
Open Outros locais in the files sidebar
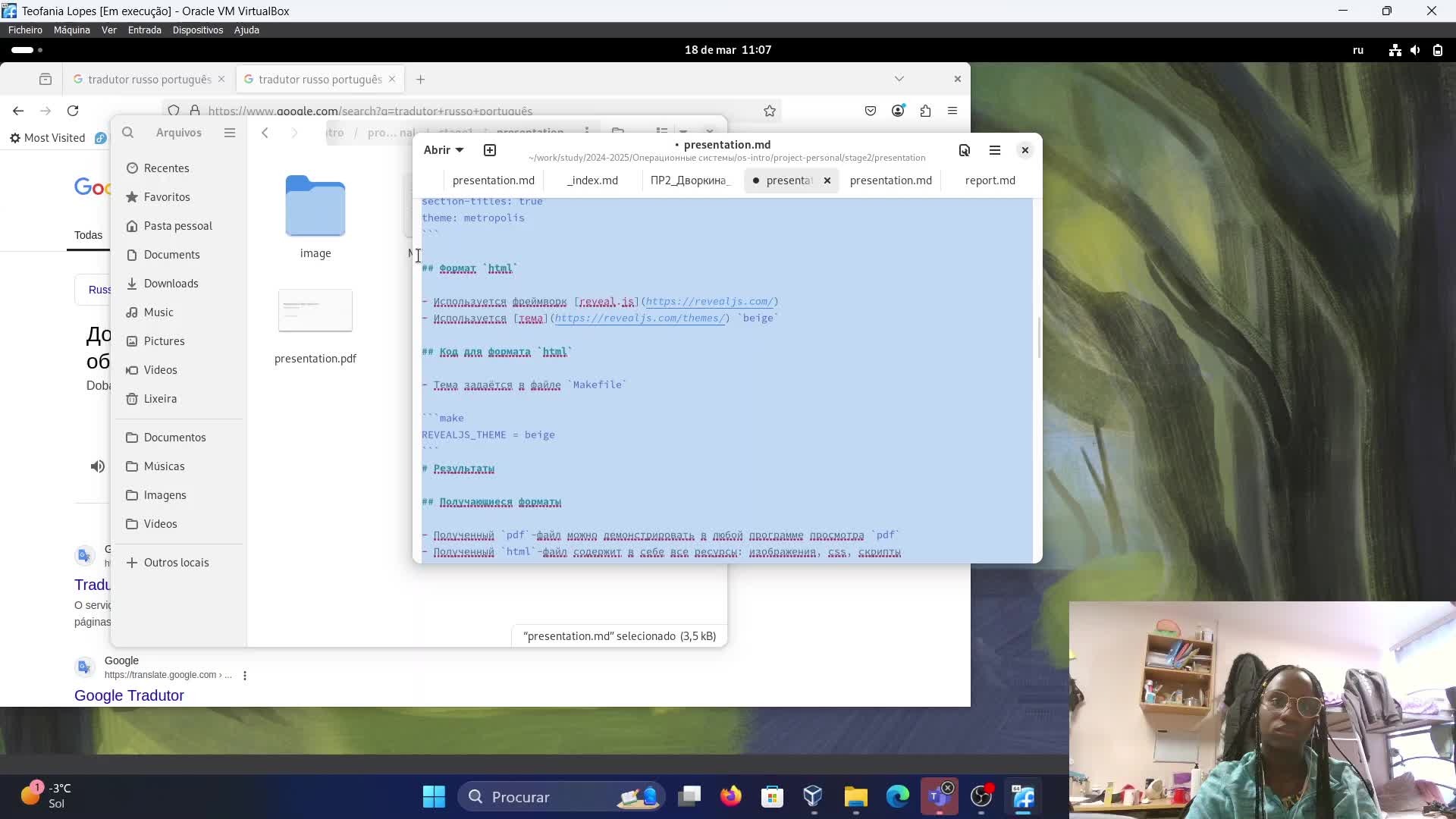[x=179, y=563]
